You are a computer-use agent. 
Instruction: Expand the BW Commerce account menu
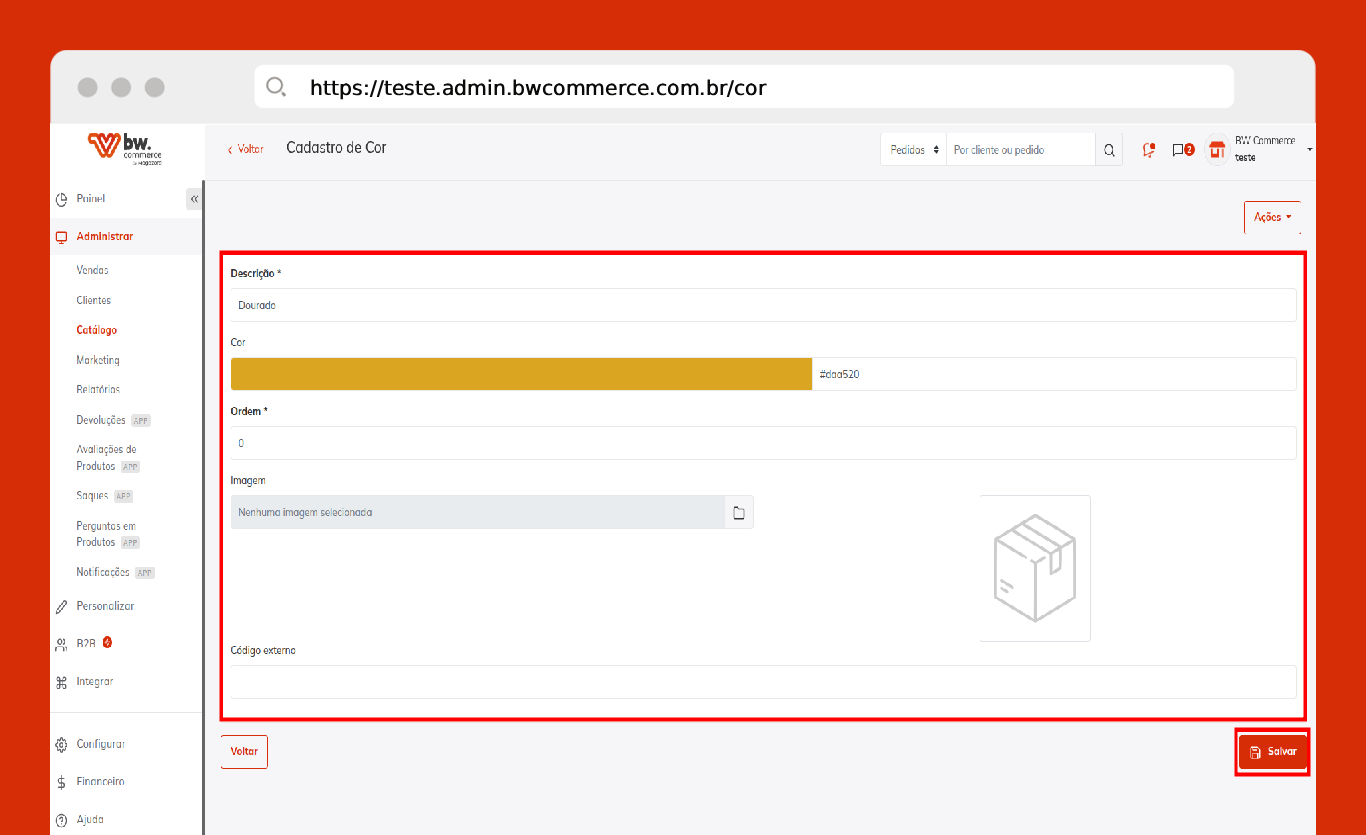1309,150
